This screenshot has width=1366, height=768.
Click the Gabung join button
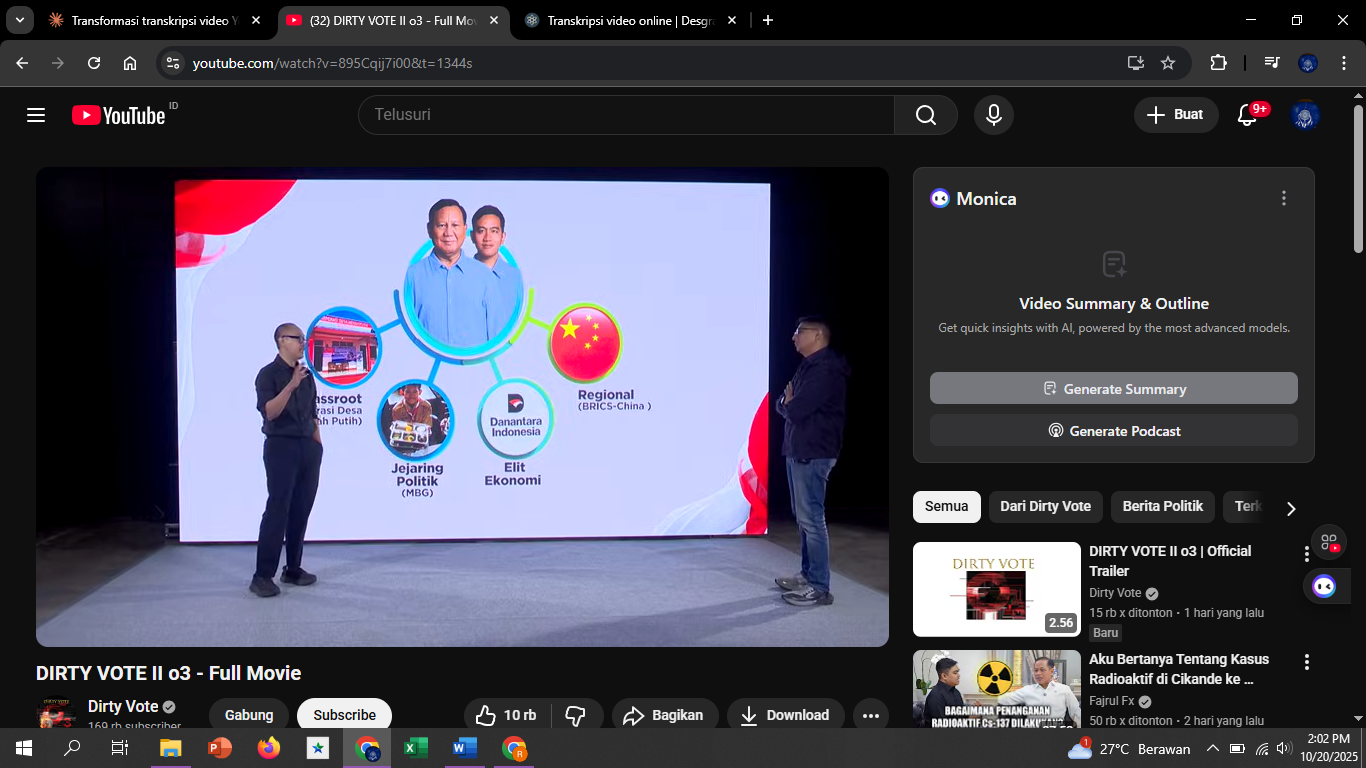pos(249,715)
